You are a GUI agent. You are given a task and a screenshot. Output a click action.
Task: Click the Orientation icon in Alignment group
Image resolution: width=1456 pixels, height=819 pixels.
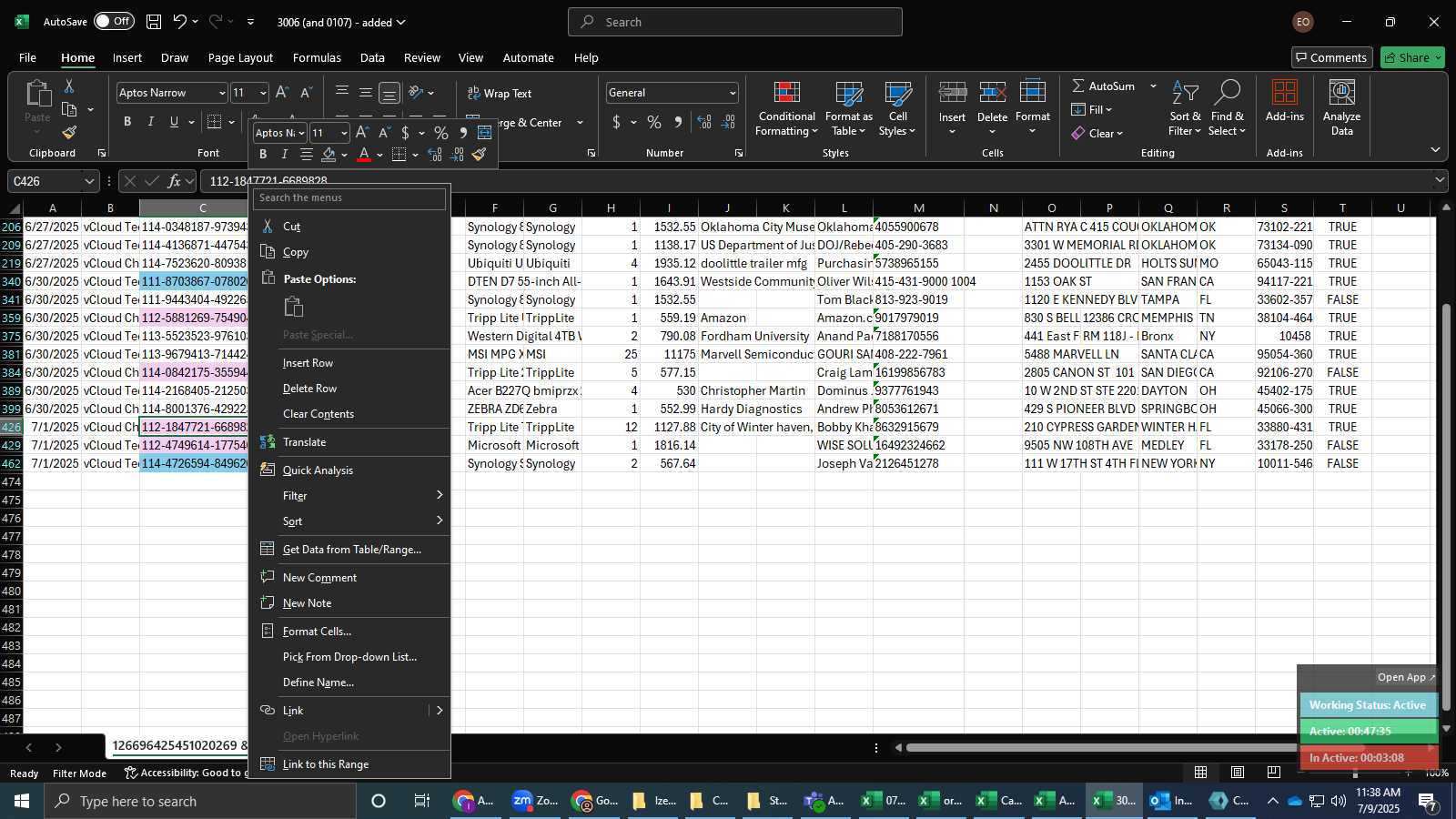[416, 92]
